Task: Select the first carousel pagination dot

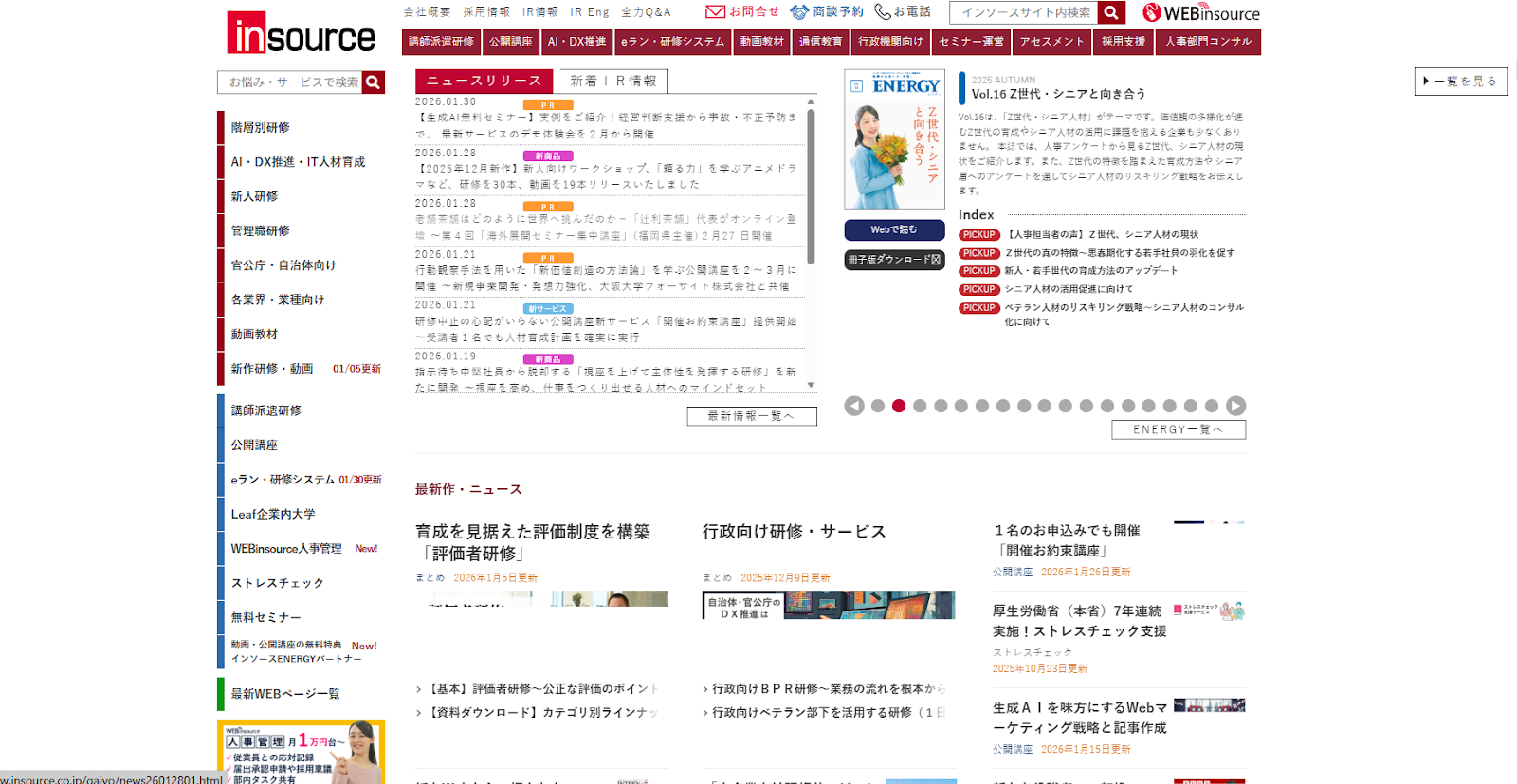Action: [878, 406]
